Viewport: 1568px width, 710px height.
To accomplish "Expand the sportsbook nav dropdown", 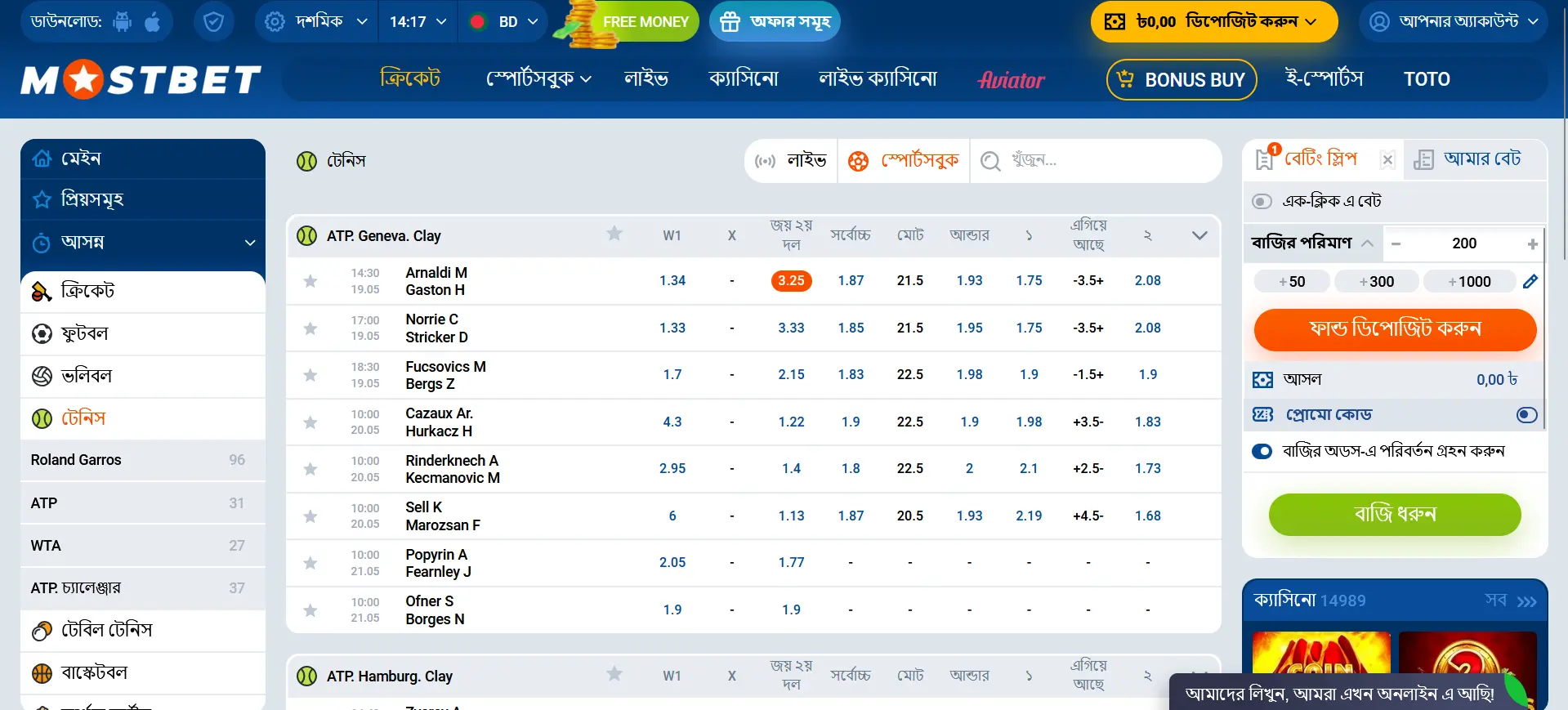I will (538, 79).
